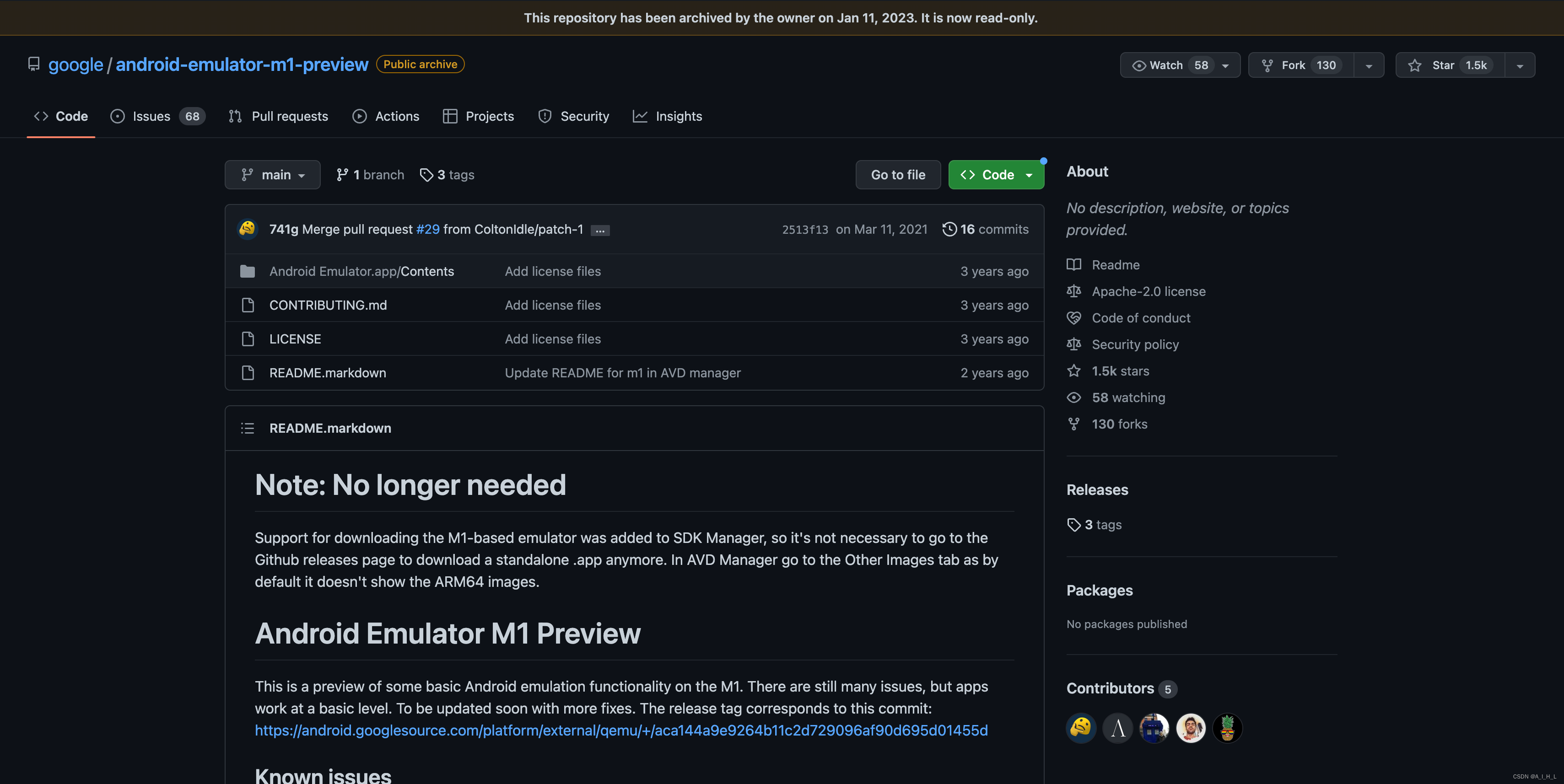Image resolution: width=1564 pixels, height=784 pixels.
Task: Open the Releases heading link
Action: 1097,490
